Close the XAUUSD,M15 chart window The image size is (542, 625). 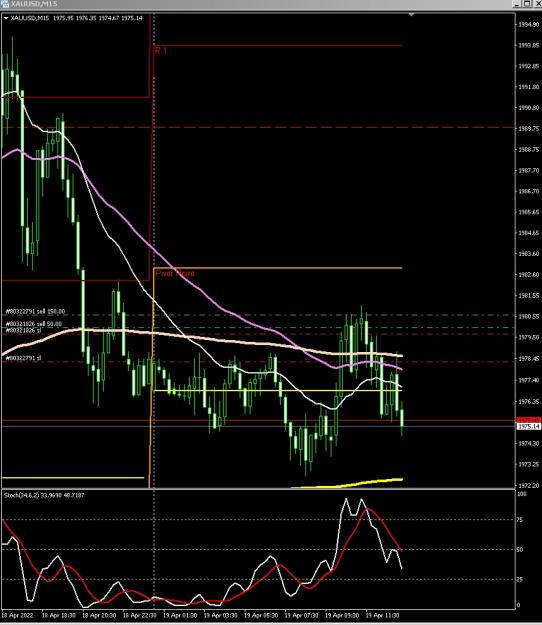pyautogui.click(x=537, y=4)
